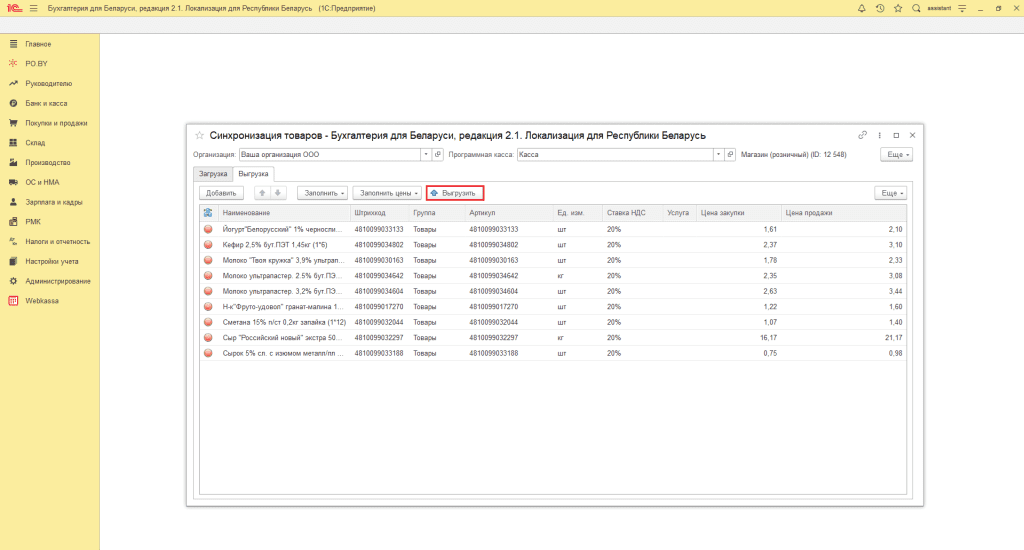
Task: Sort by the Цена продажи column header
Action: tap(844, 213)
